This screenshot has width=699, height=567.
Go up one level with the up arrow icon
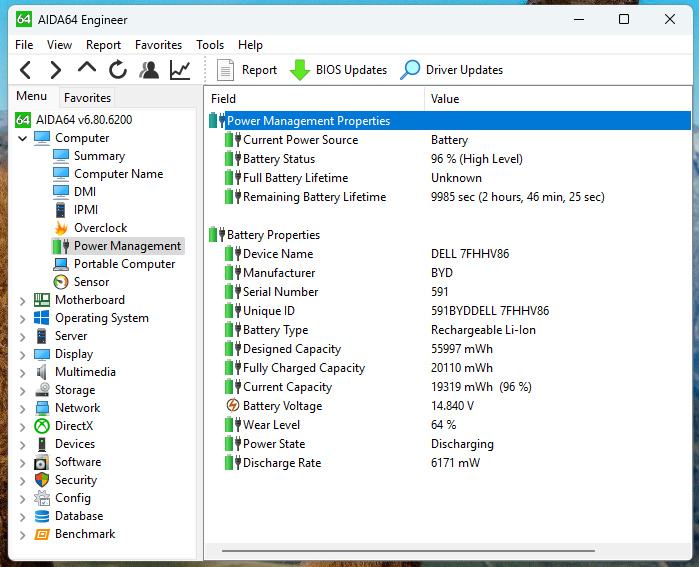(86, 69)
